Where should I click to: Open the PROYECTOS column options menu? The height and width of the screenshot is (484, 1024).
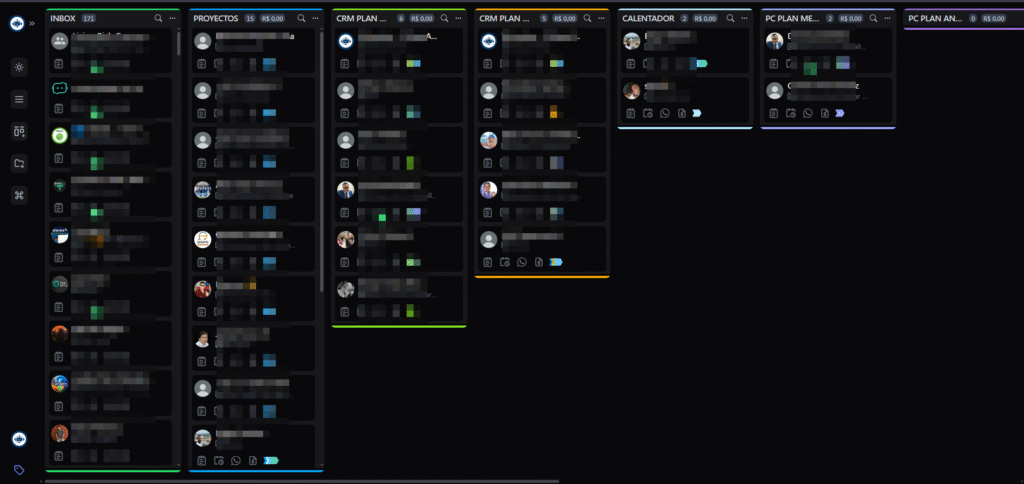coord(314,18)
